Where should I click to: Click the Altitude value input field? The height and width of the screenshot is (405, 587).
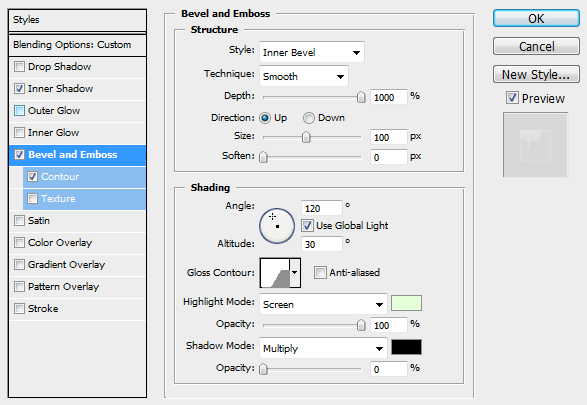coord(322,244)
